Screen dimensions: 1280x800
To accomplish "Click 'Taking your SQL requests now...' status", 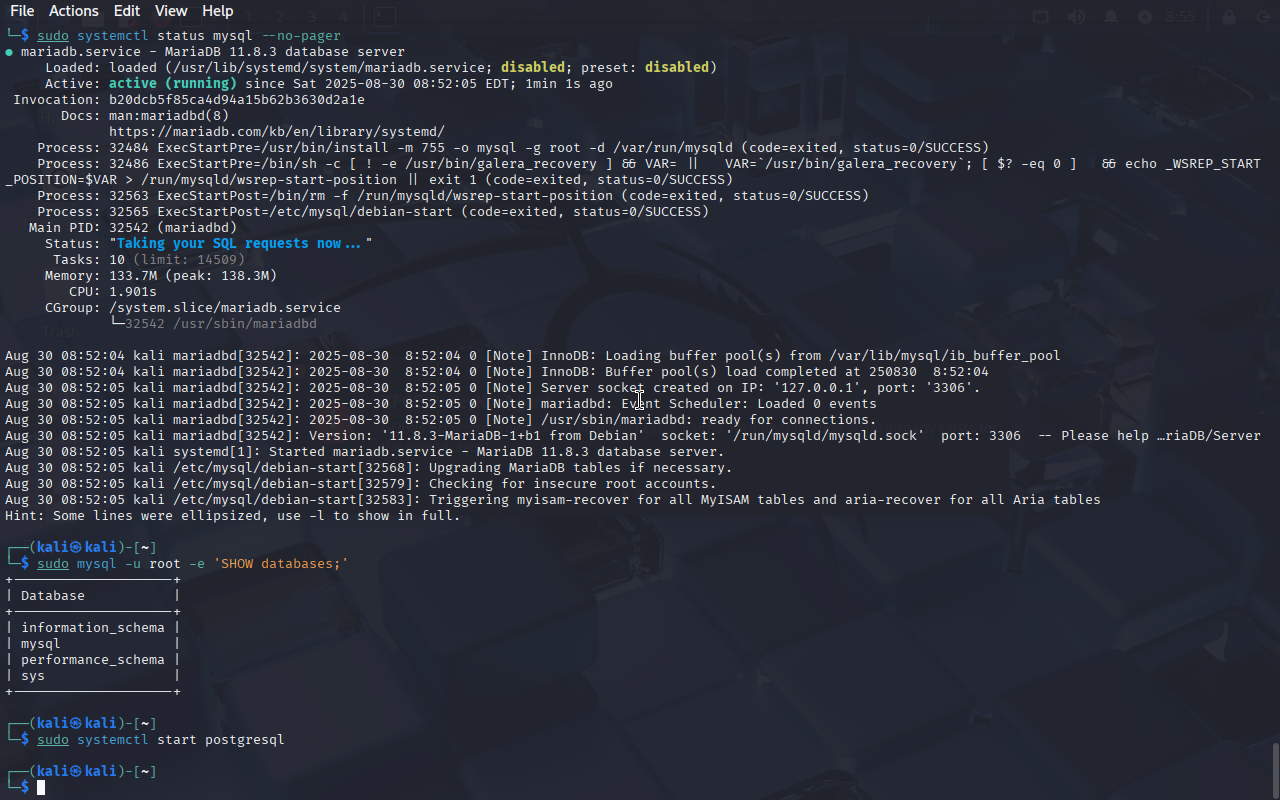I will pos(241,244).
